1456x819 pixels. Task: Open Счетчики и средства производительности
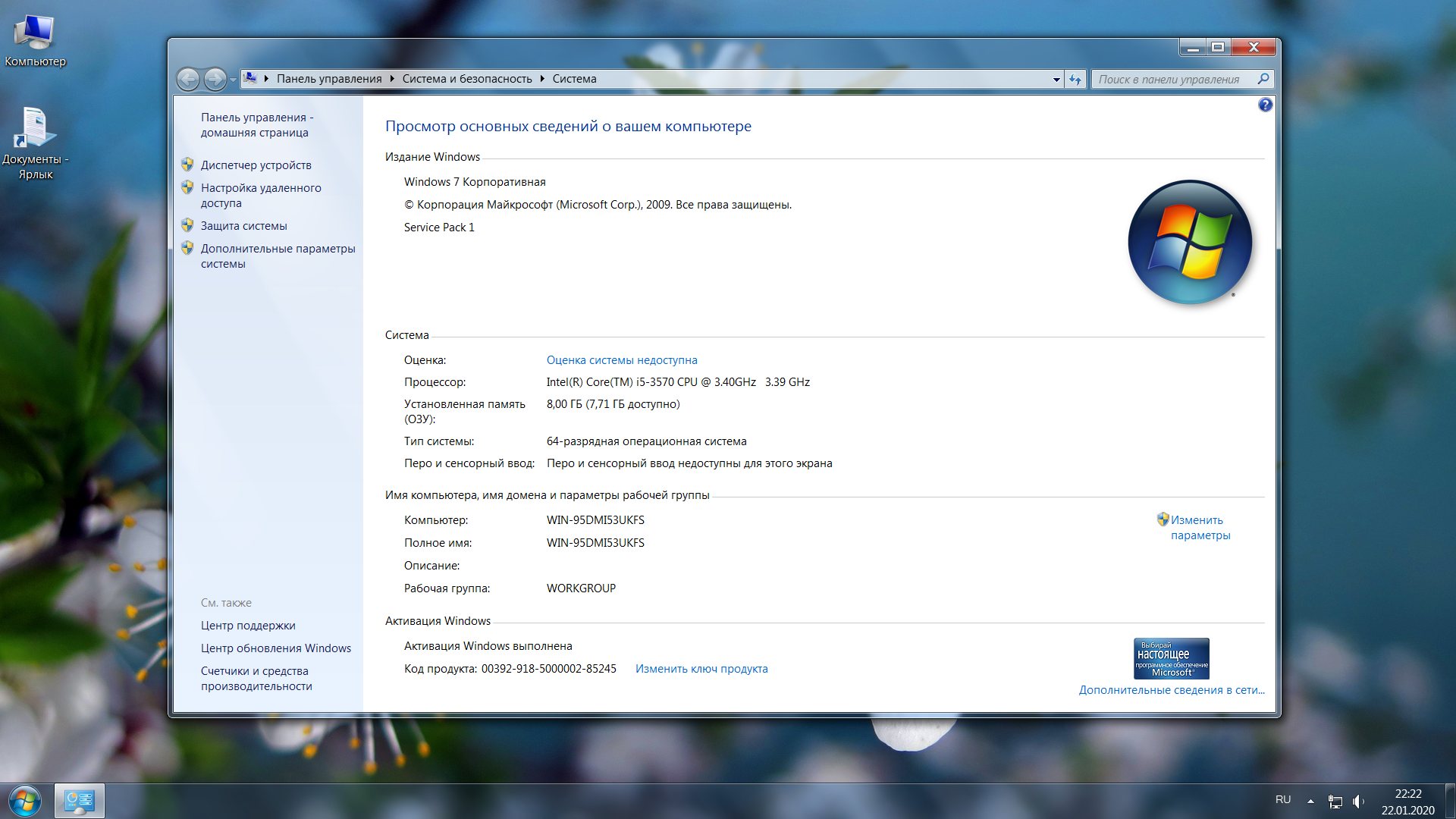tap(256, 679)
